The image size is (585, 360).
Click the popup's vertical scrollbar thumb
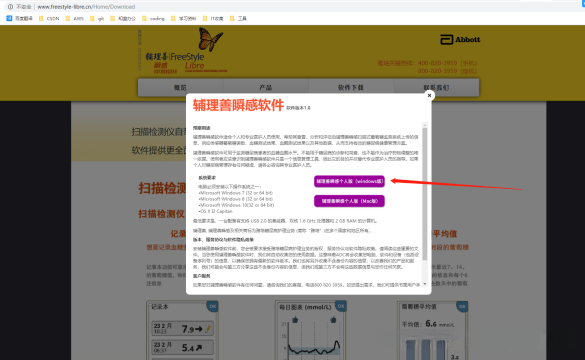point(425,193)
